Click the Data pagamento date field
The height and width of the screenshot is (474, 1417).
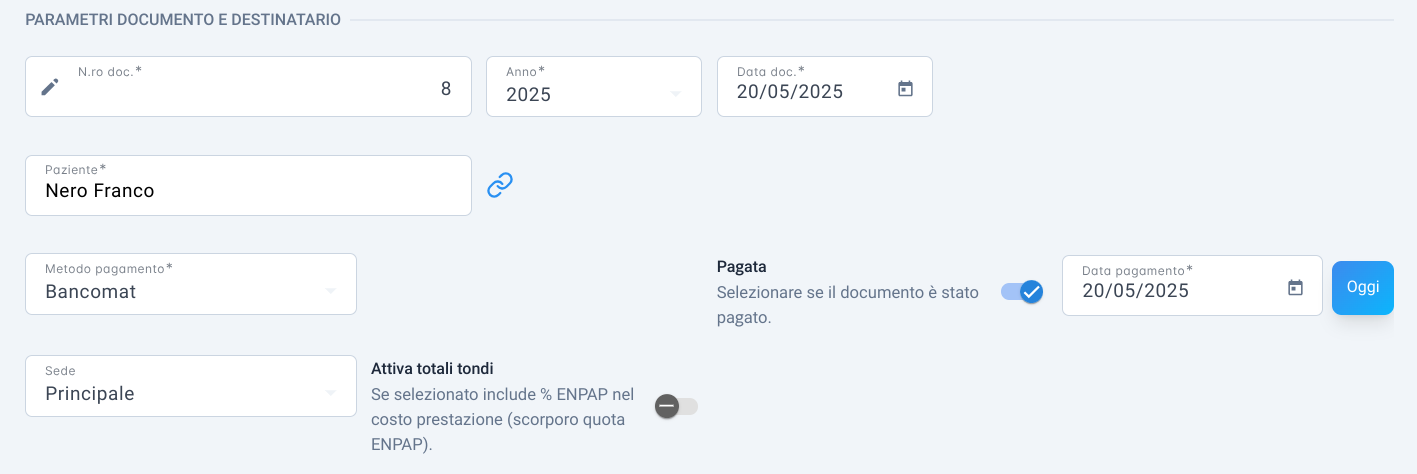tap(1192, 286)
